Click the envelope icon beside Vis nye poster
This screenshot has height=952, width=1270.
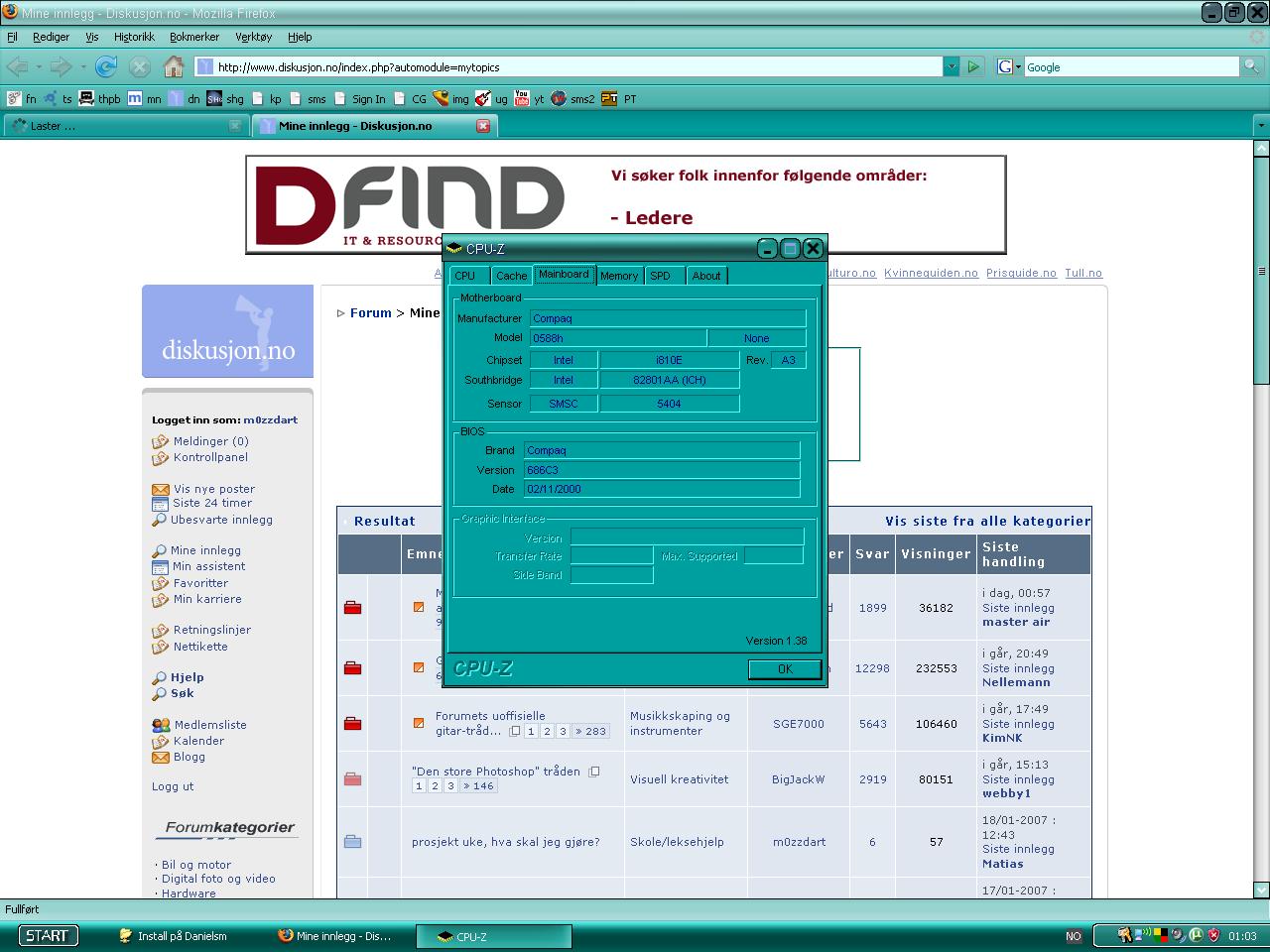tap(160, 489)
